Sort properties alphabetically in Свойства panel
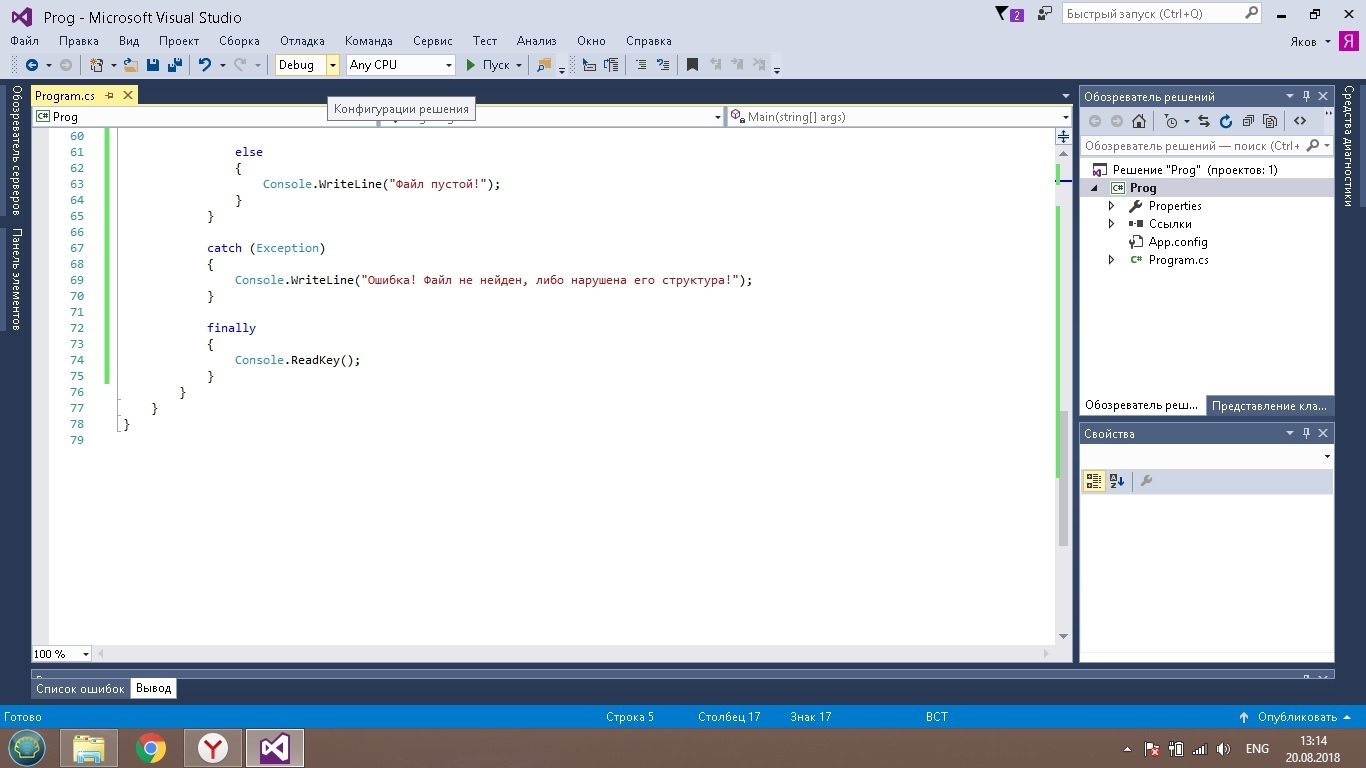This screenshot has height=768, width=1366. (x=1117, y=481)
